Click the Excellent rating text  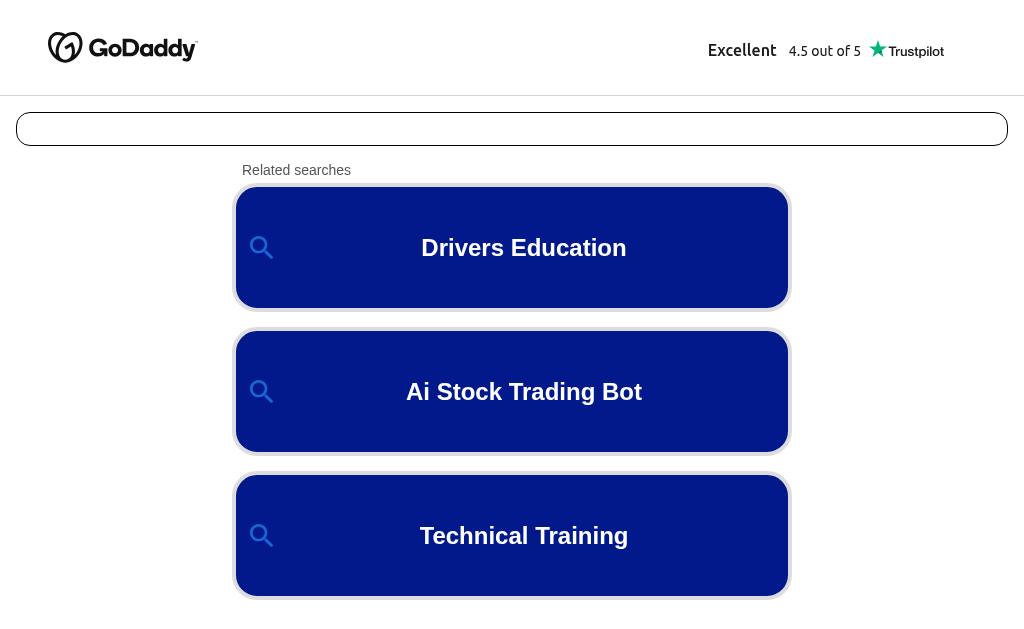(x=742, y=50)
